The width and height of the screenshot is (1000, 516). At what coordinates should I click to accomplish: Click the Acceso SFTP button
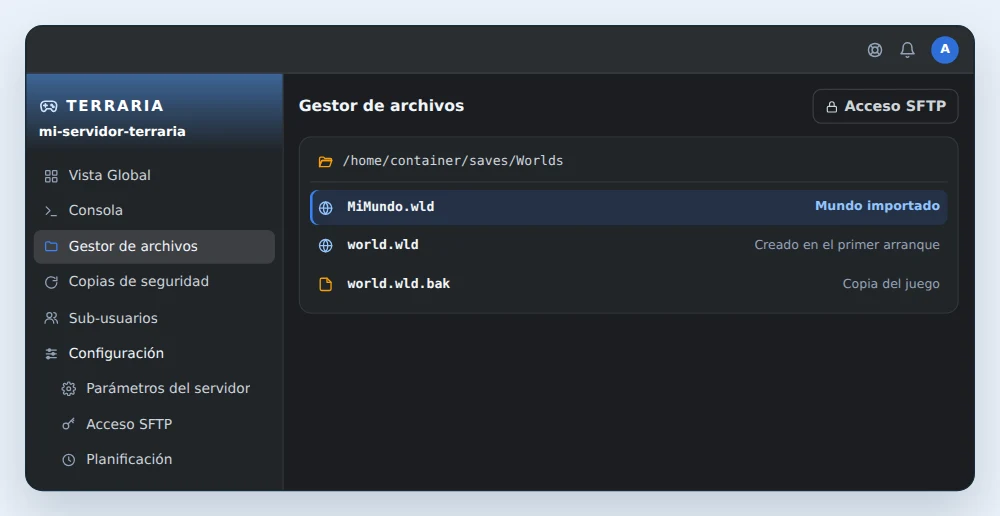pyautogui.click(x=885, y=106)
